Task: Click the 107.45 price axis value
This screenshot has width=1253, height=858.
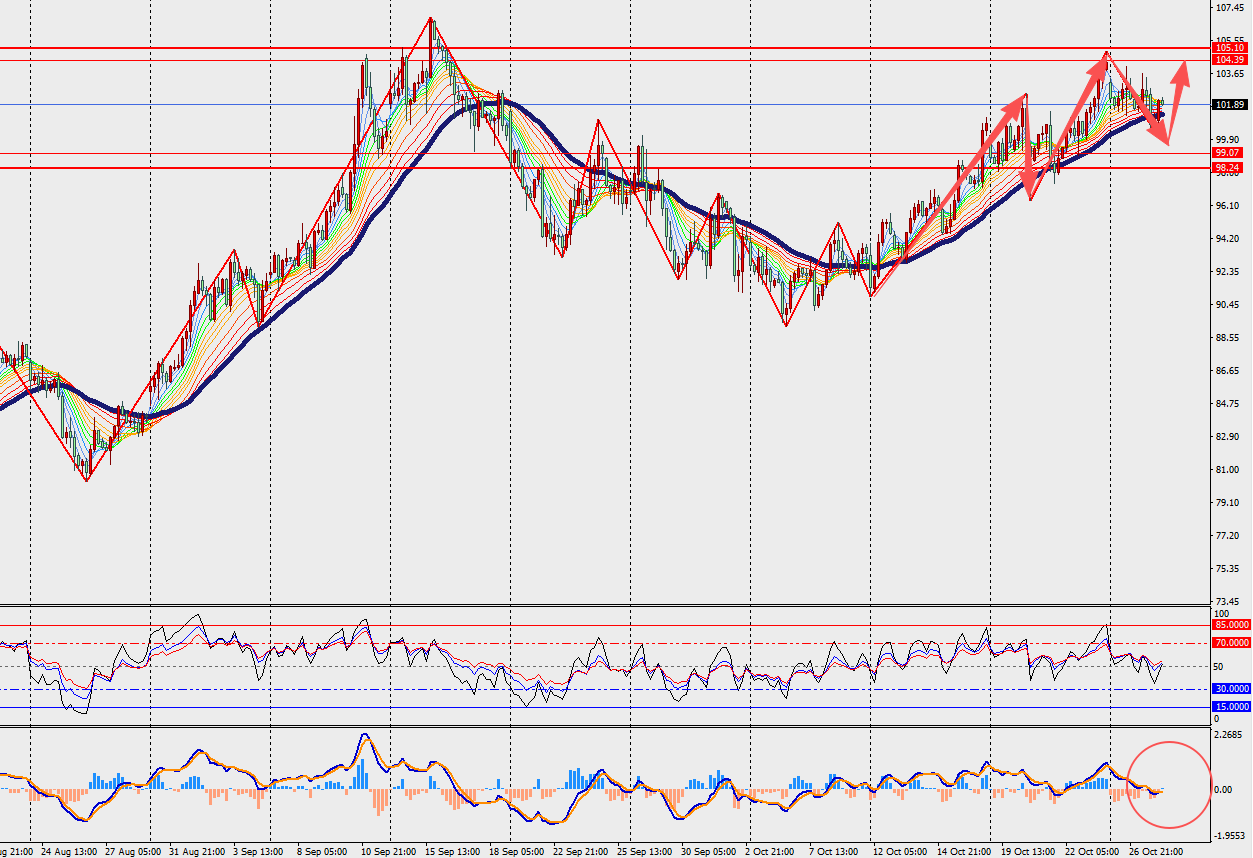Action: 1229,8
